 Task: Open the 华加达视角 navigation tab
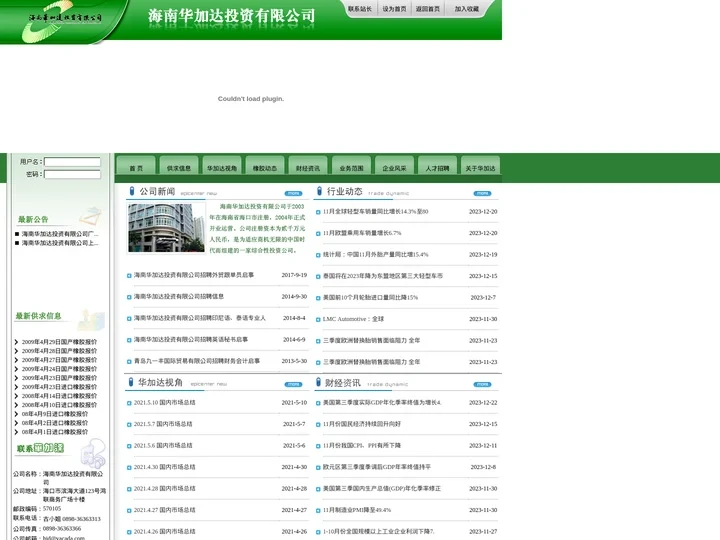(x=222, y=165)
